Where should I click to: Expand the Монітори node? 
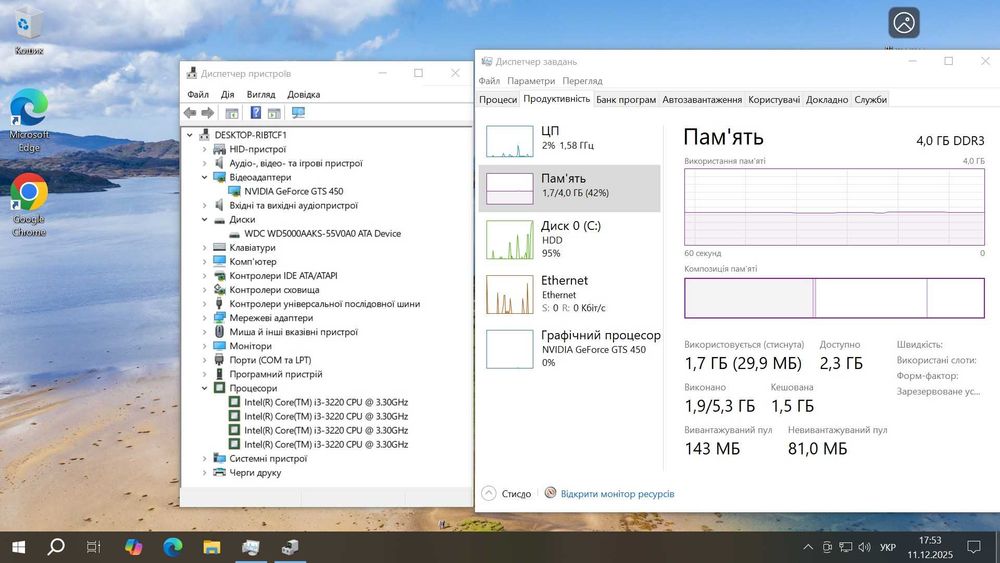point(204,346)
